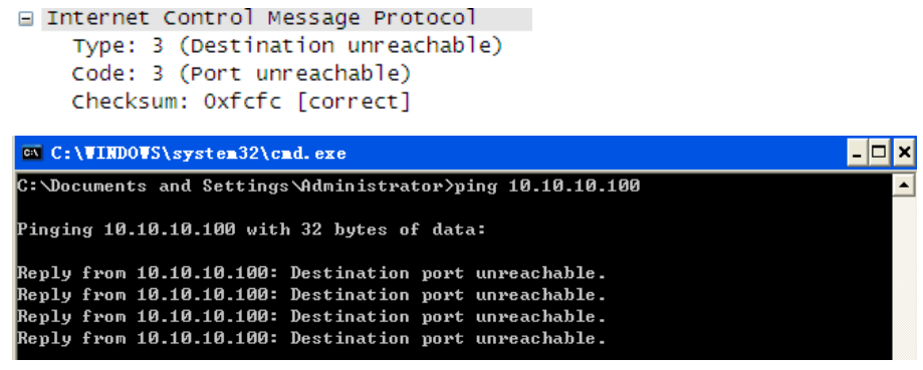The width and height of the screenshot is (923, 370).
Task: Close the cmd.exe window
Action: click(x=903, y=154)
